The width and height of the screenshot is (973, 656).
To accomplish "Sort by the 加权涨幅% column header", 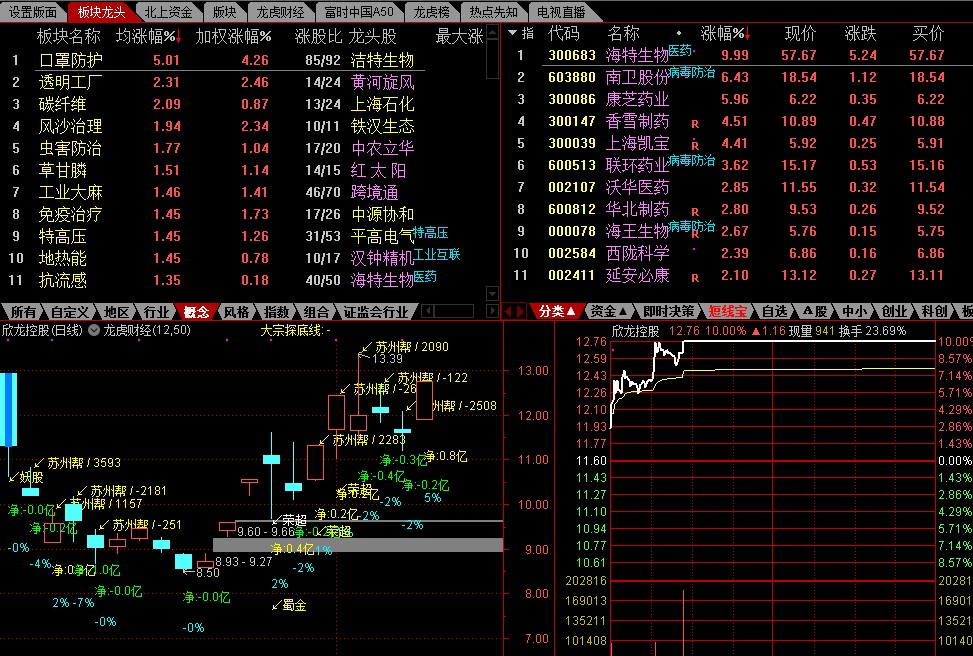I will point(233,37).
